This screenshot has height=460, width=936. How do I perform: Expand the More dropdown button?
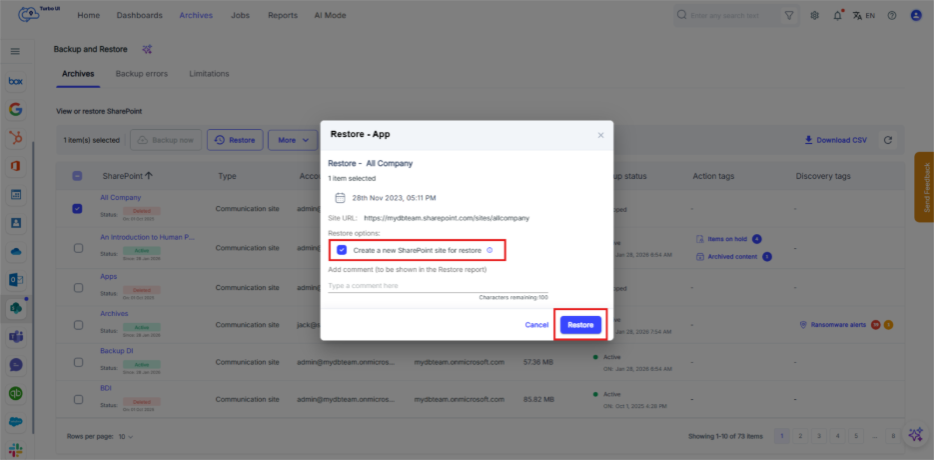(x=292, y=140)
